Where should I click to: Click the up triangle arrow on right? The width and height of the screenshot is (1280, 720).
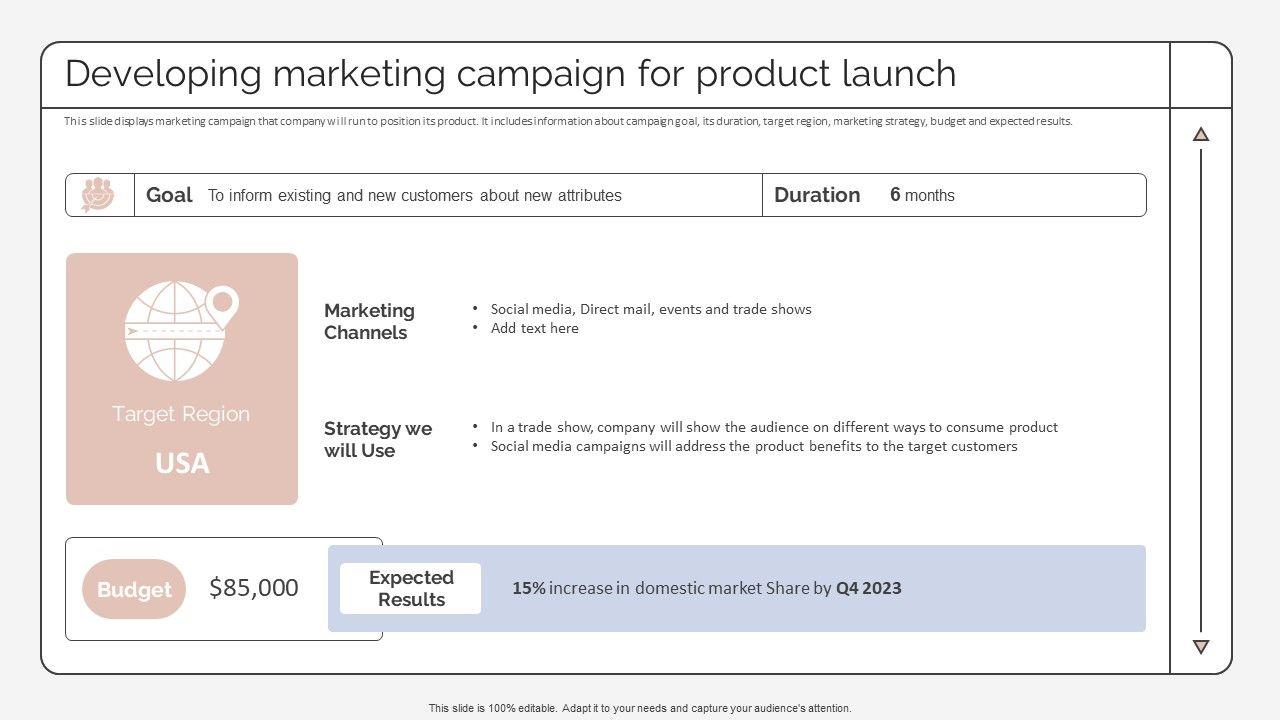(x=1201, y=134)
